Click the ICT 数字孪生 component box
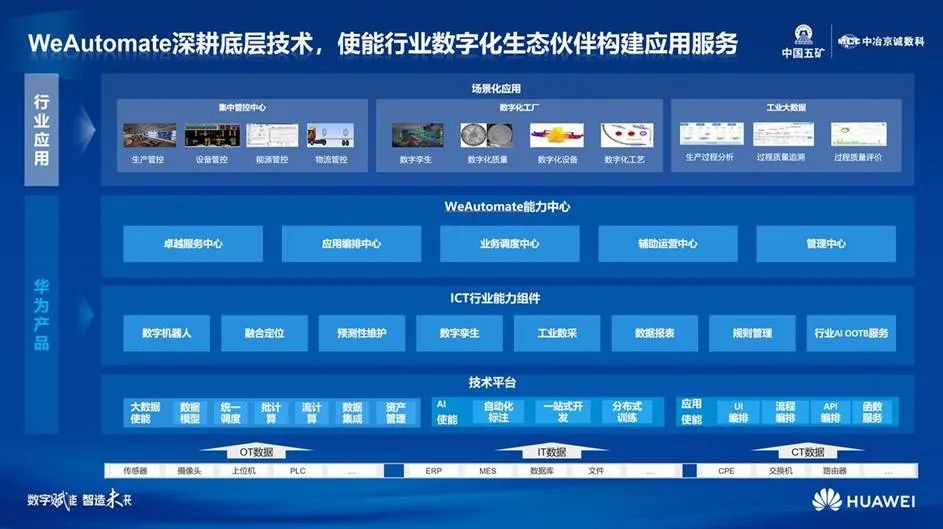Viewport: 943px width, 529px height. [x=459, y=333]
